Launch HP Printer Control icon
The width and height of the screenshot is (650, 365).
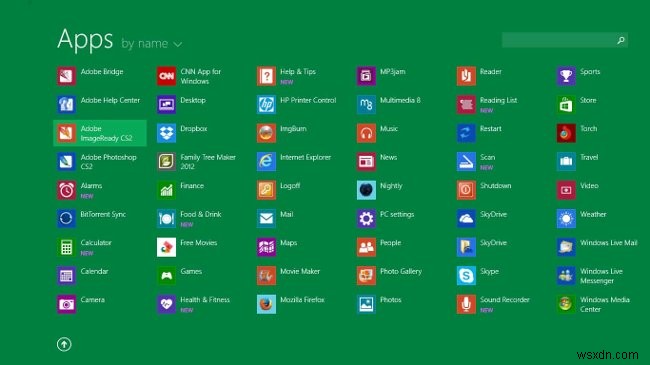pyautogui.click(x=266, y=105)
